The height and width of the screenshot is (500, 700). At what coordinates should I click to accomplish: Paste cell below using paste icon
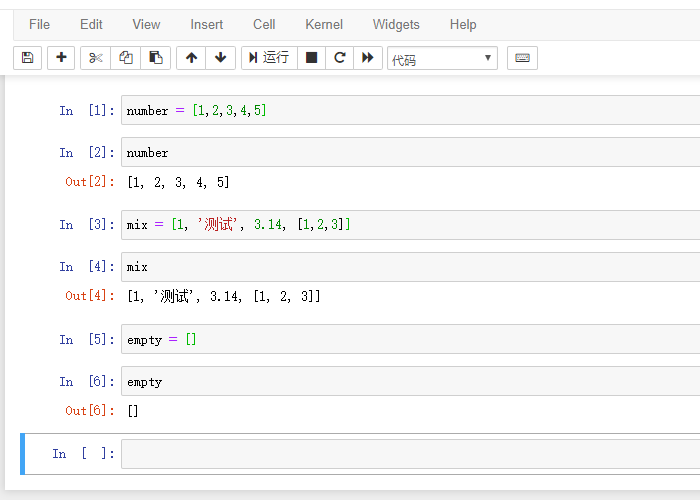156,58
